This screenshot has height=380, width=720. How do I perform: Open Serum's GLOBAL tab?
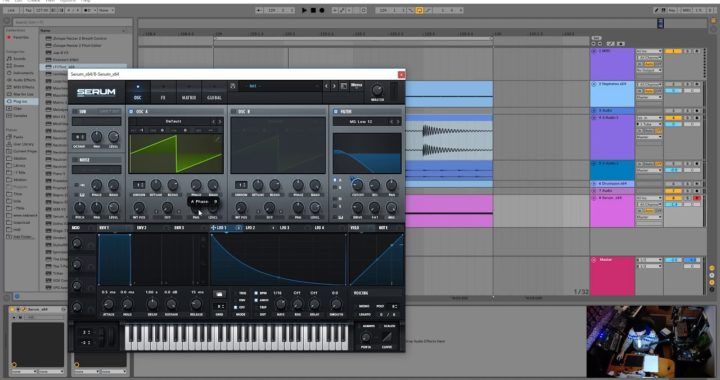(x=214, y=92)
